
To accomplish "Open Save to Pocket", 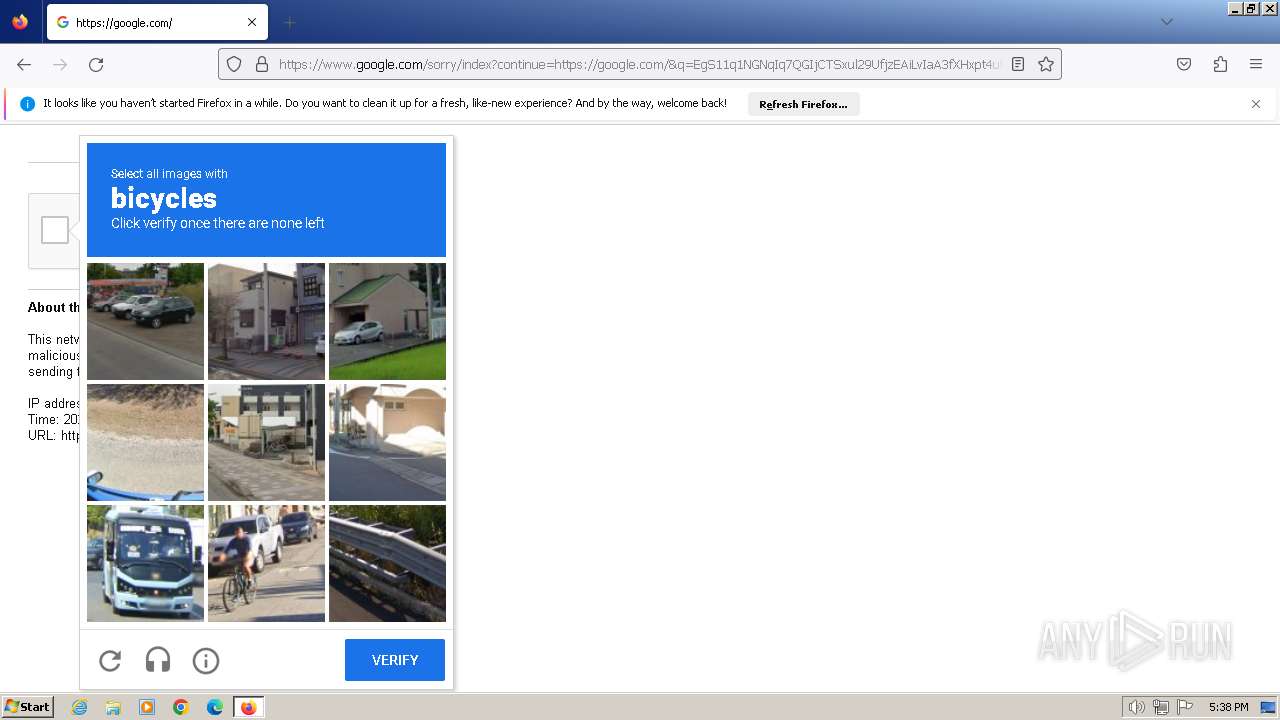I will click(1184, 64).
